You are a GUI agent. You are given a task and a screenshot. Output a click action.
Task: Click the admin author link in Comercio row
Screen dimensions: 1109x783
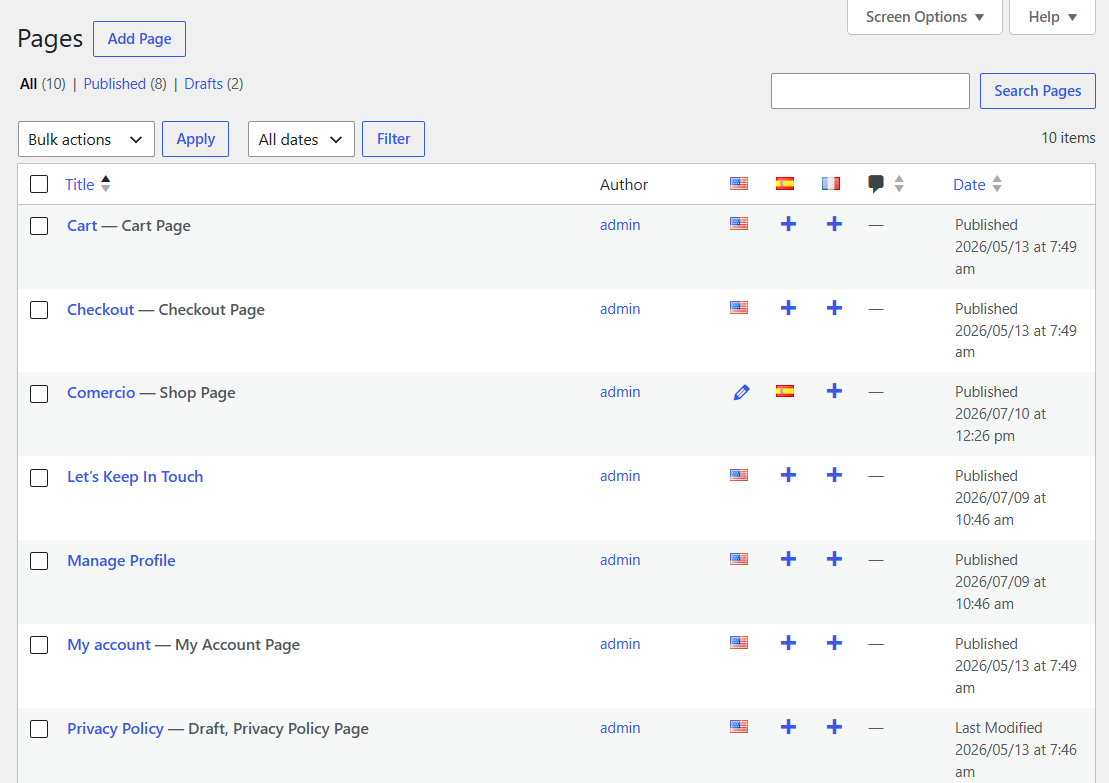pos(620,392)
